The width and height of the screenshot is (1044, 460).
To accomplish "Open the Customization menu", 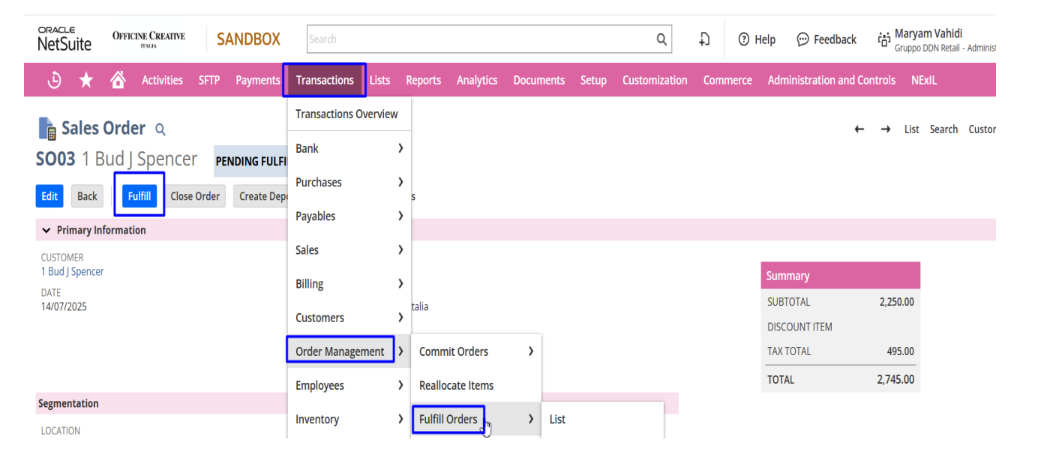I will 654,81.
